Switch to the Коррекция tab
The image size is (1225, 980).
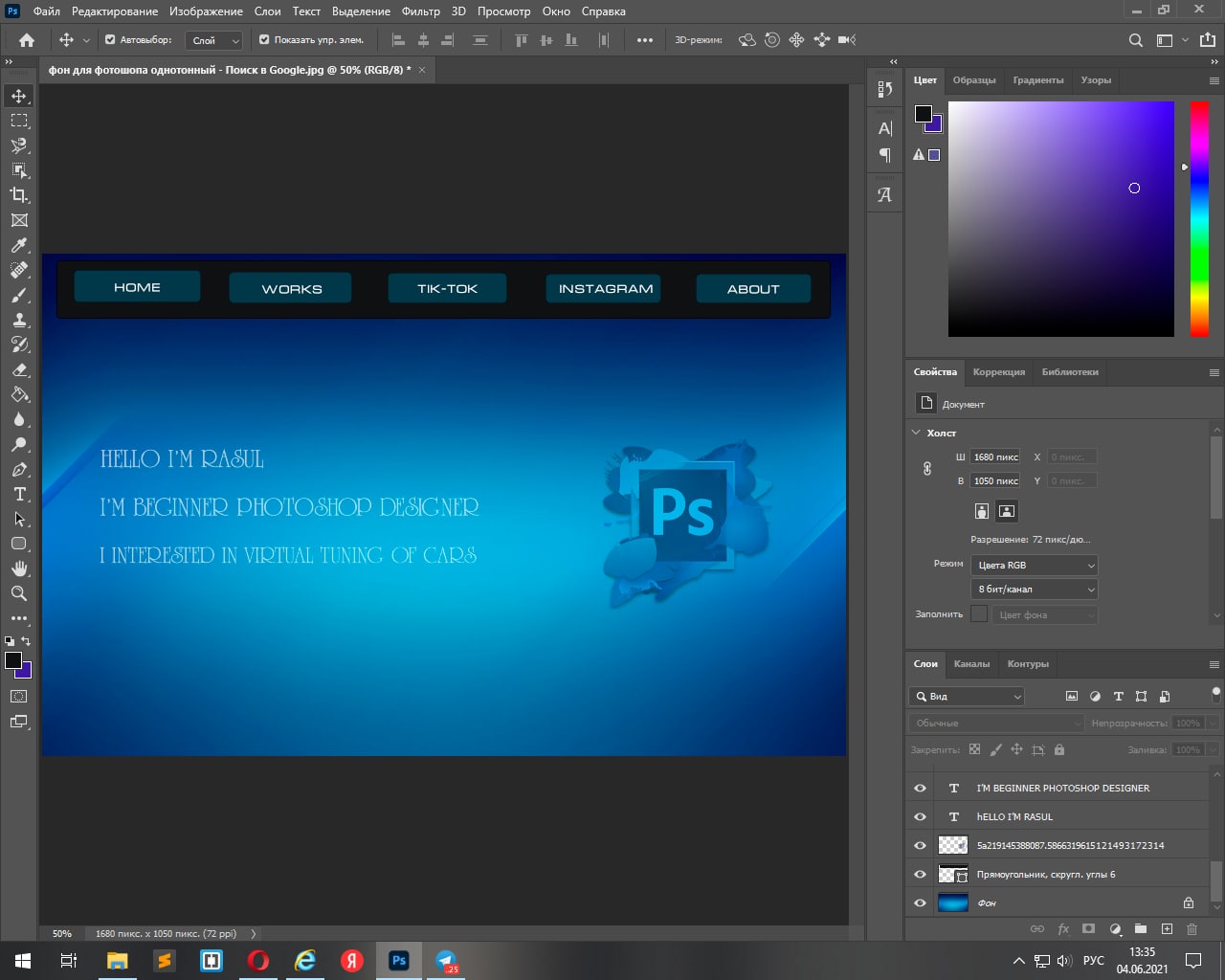(x=999, y=372)
